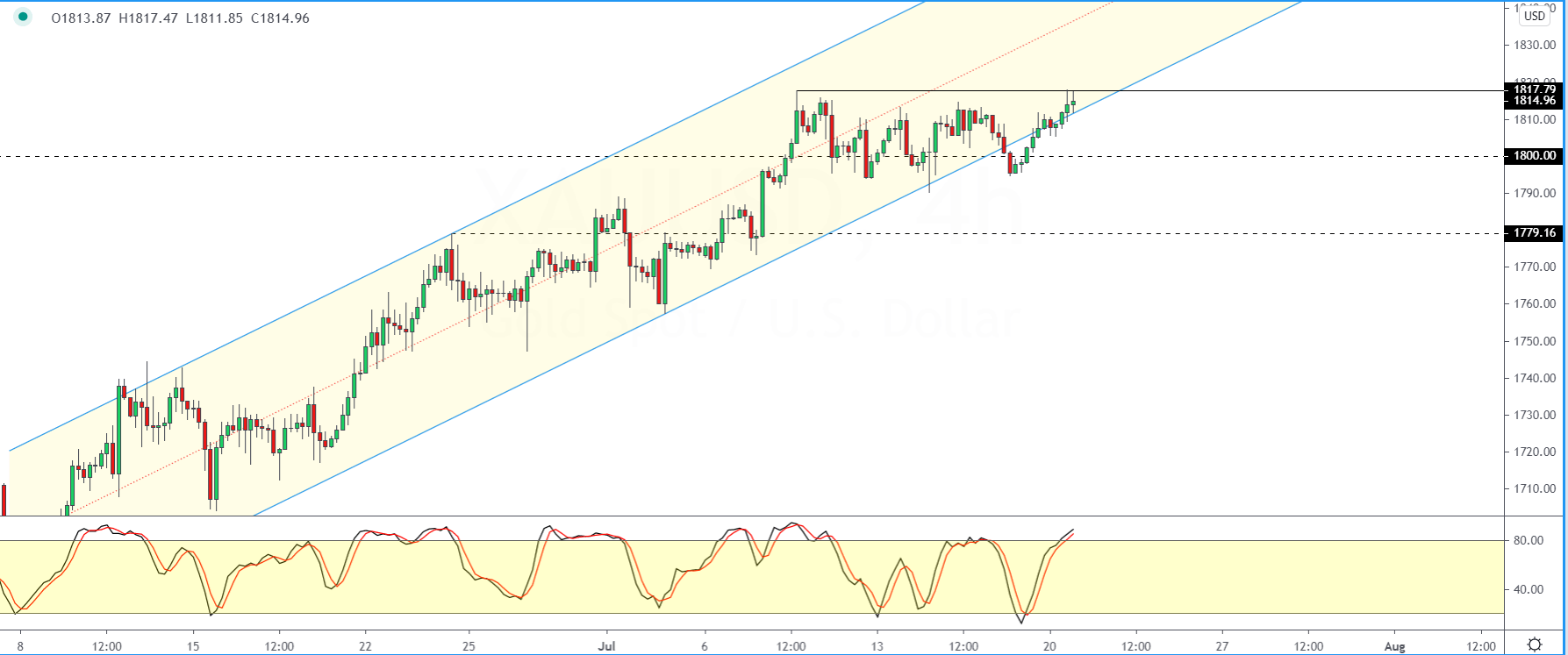The width and height of the screenshot is (1568, 655).
Task: Select the low value L1811.85
Action: coord(214,18)
